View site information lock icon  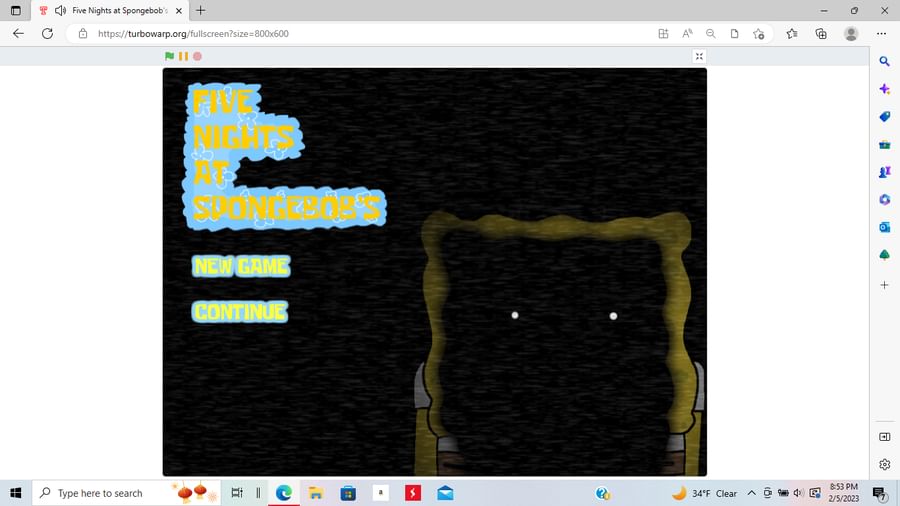[83, 33]
